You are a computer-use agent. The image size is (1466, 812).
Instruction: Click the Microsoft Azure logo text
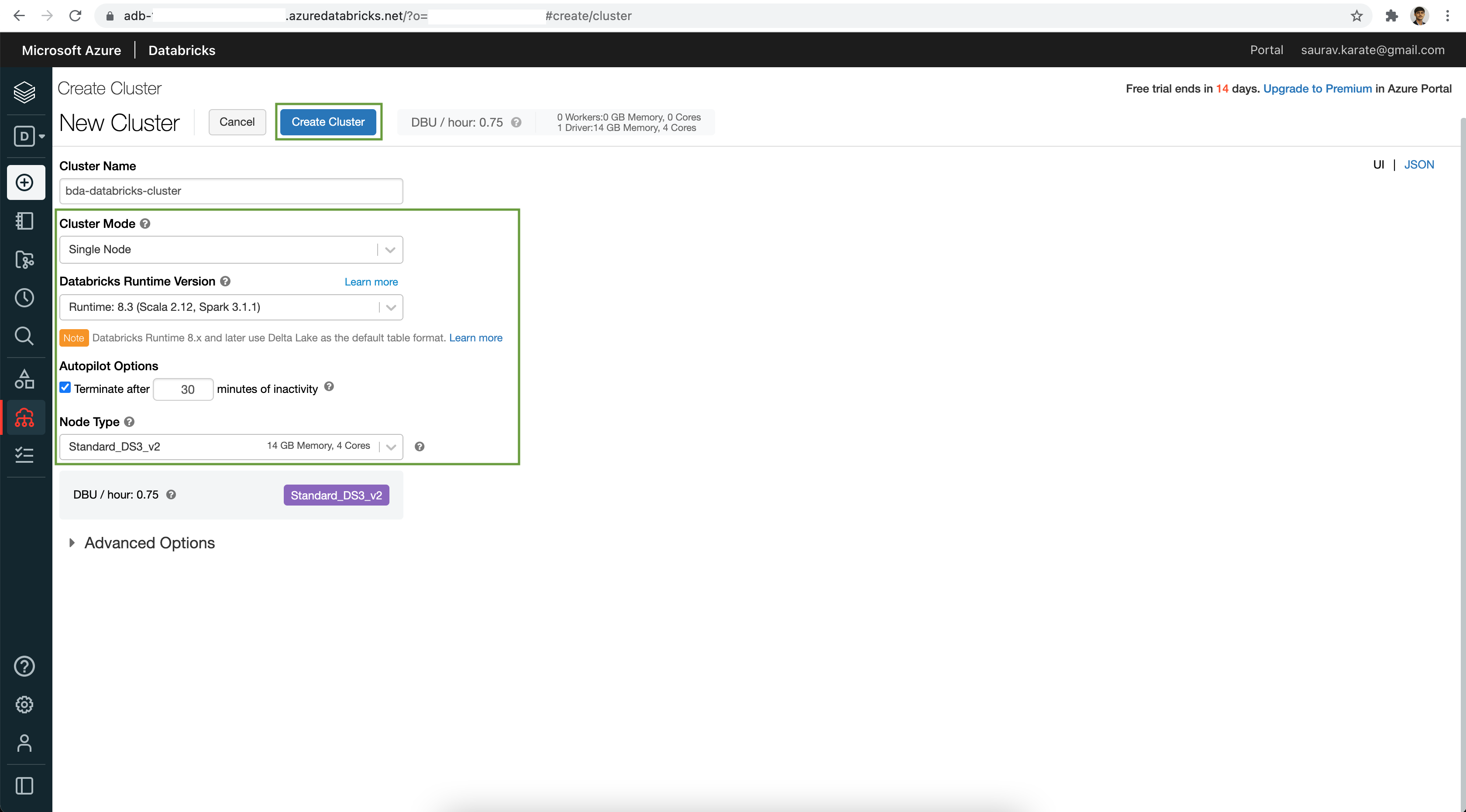coord(71,50)
